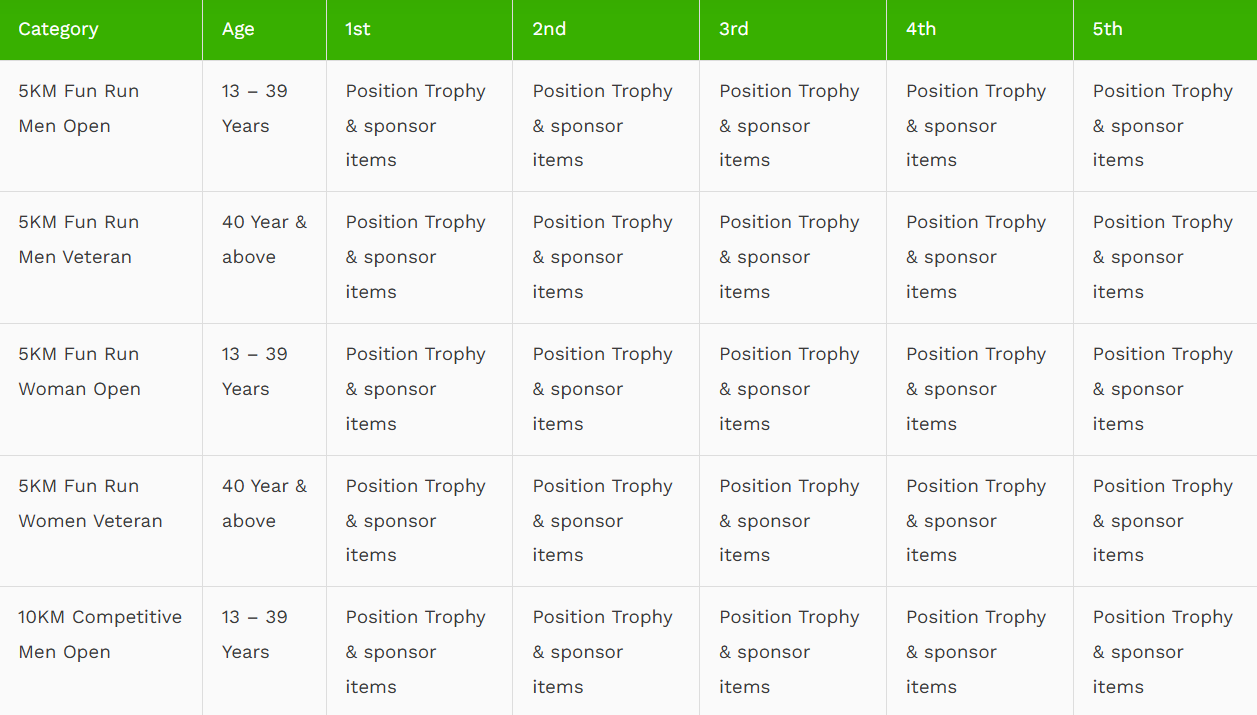Click the 5KM Fun Run Woman Open cell
Viewport: 1257px width, 715px height.
click(x=80, y=371)
